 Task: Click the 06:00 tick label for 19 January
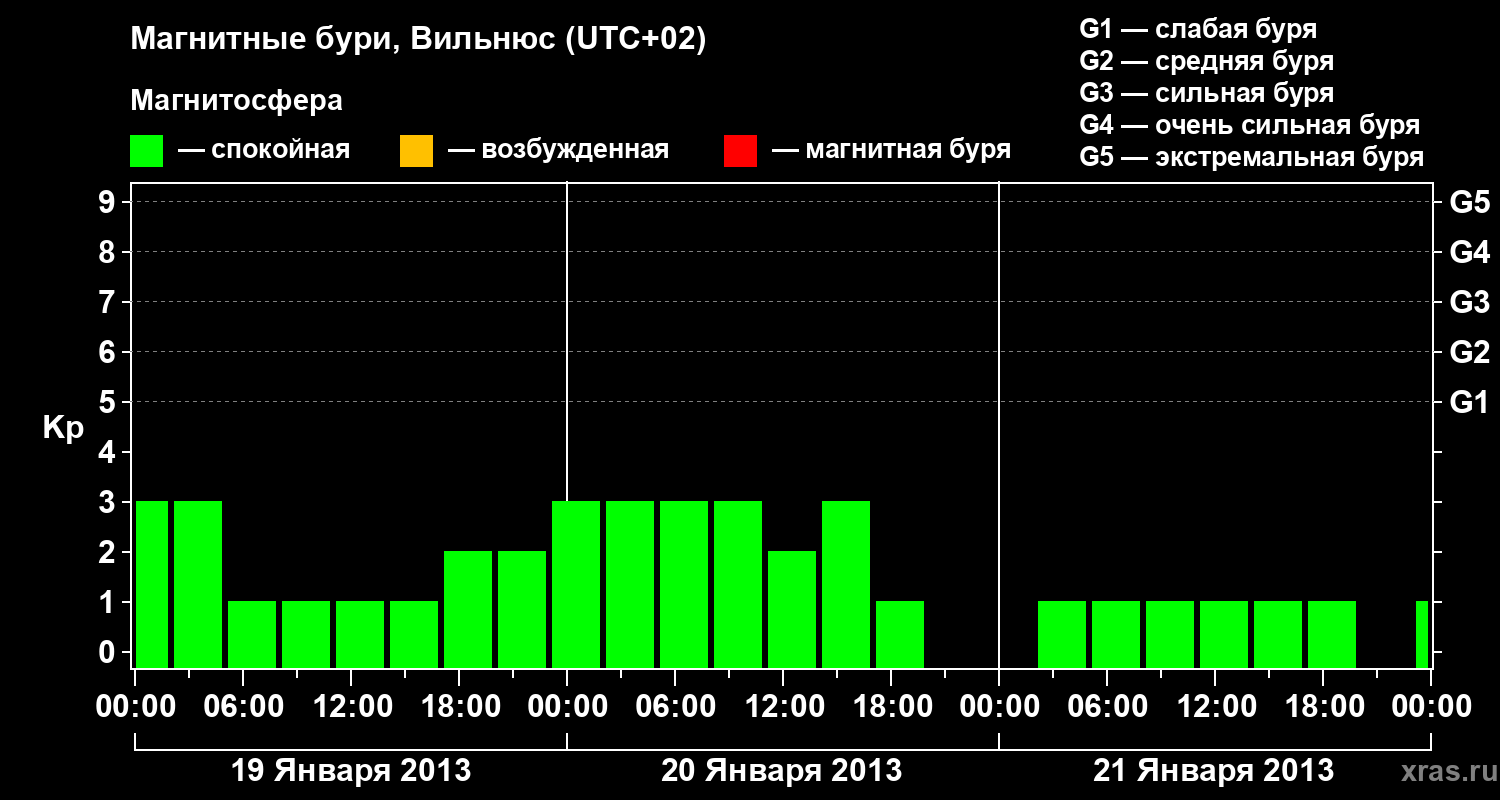244,706
